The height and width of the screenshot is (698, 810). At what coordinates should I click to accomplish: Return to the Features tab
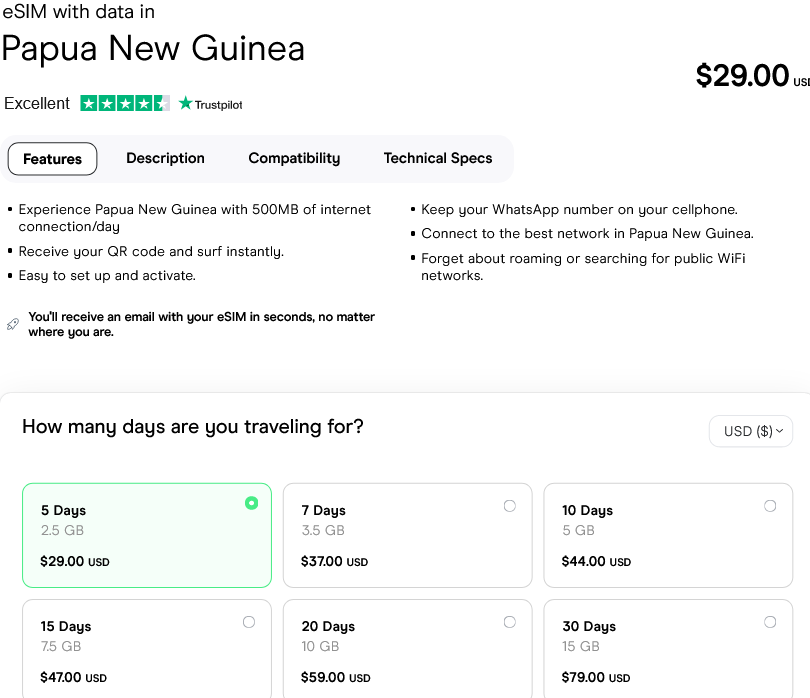52,158
